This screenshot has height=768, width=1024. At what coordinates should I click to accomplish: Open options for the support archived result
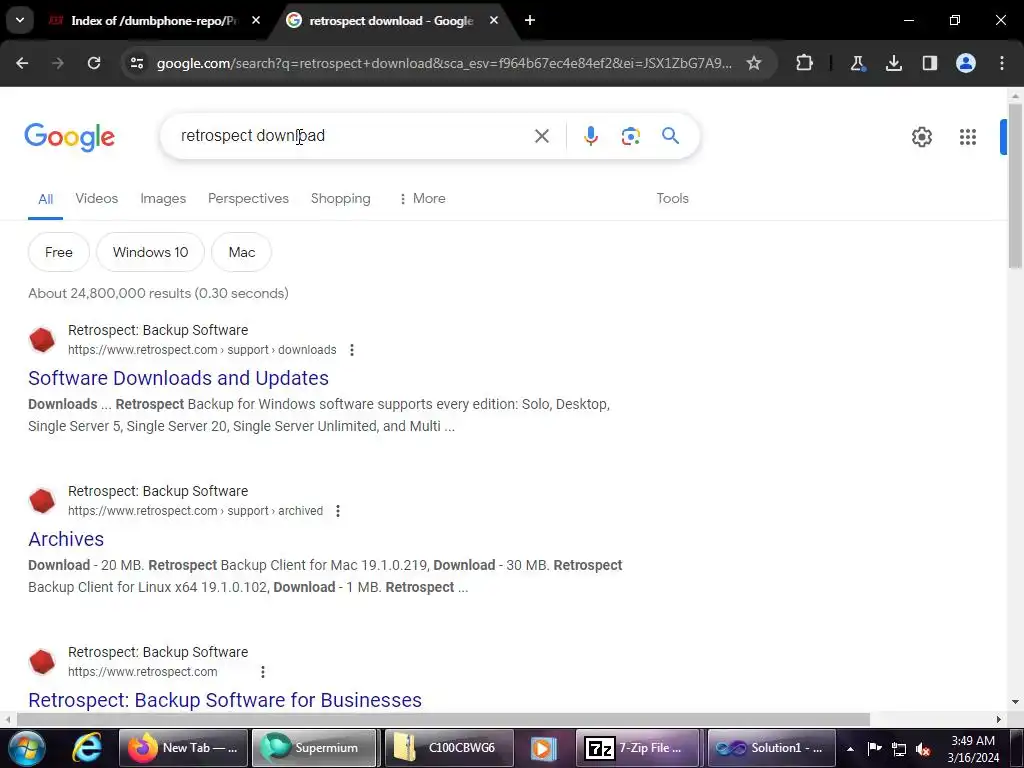point(338,511)
